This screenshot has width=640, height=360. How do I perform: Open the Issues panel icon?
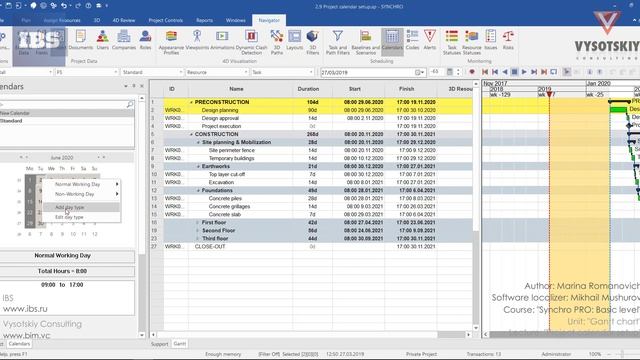[x=491, y=40]
